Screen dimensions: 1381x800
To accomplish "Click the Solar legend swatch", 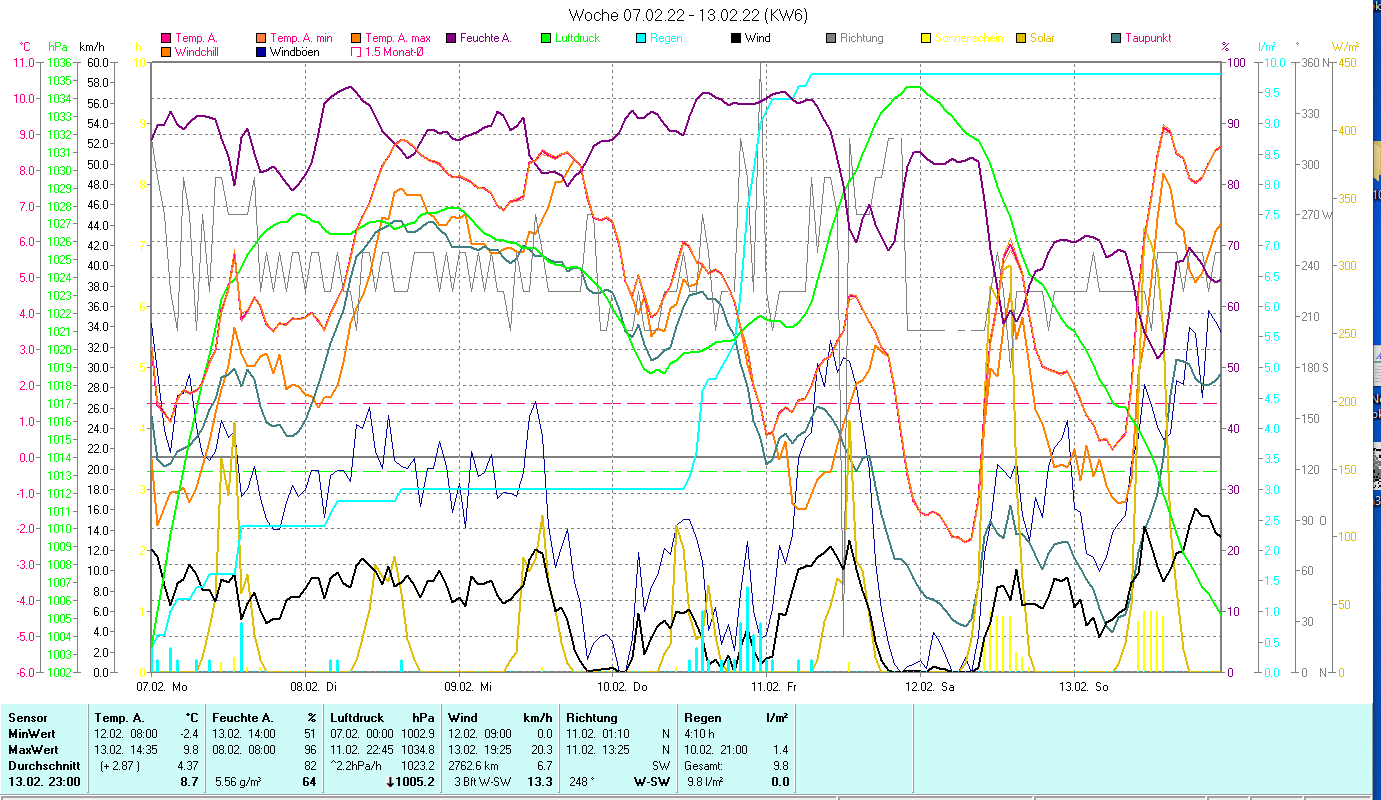I will 1021,38.
